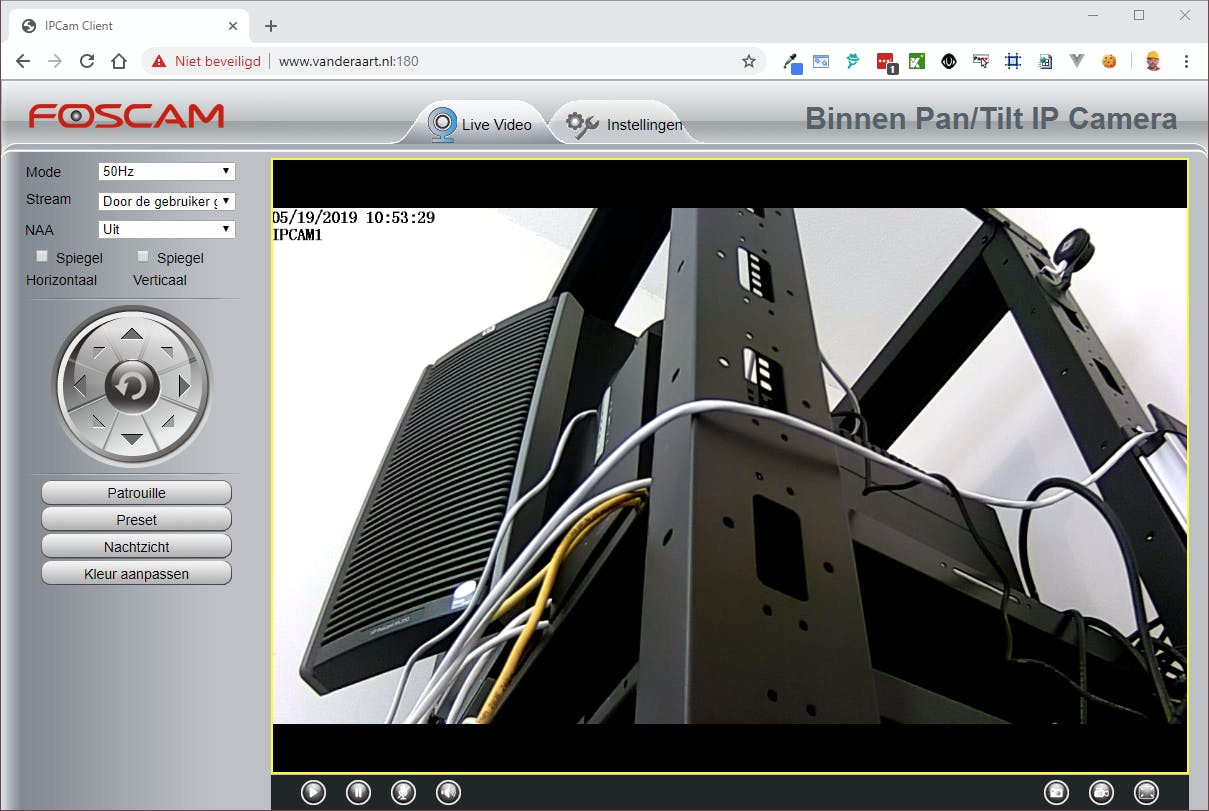Image resolution: width=1209 pixels, height=811 pixels.
Task: Enable Spiegel Horizontaal checkbox
Action: coord(42,257)
